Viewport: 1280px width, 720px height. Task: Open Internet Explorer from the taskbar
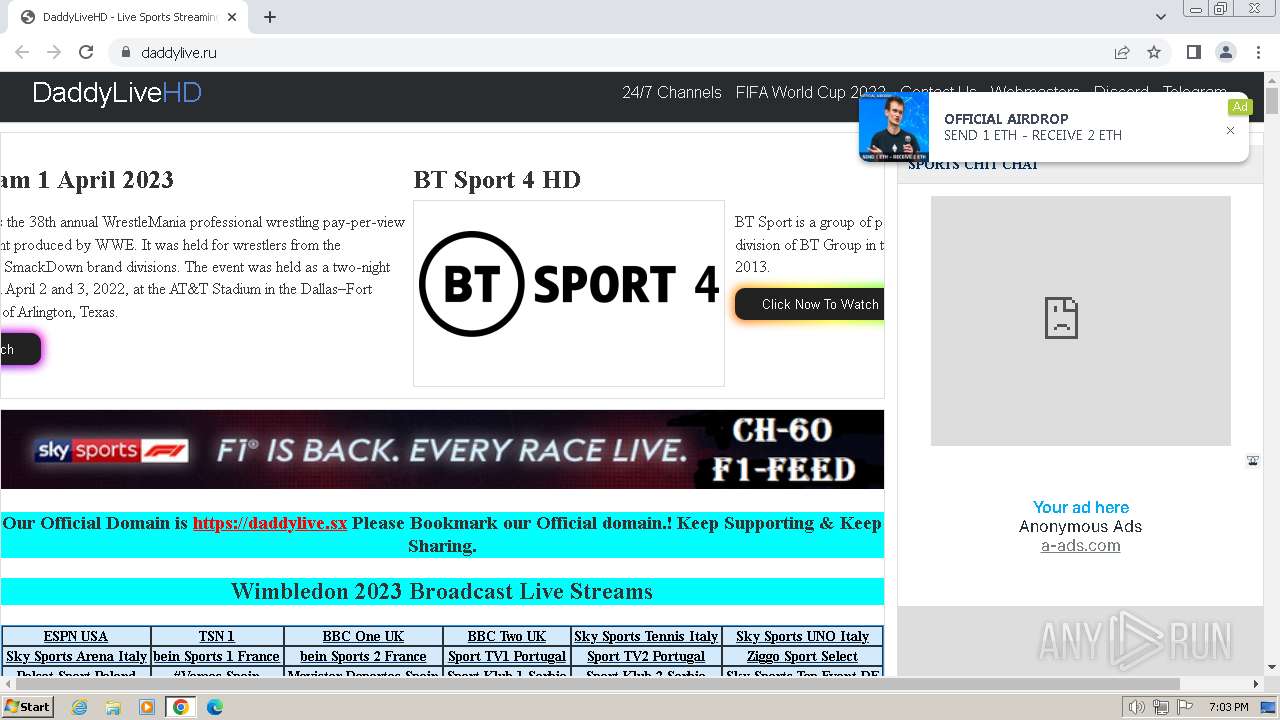pos(79,707)
